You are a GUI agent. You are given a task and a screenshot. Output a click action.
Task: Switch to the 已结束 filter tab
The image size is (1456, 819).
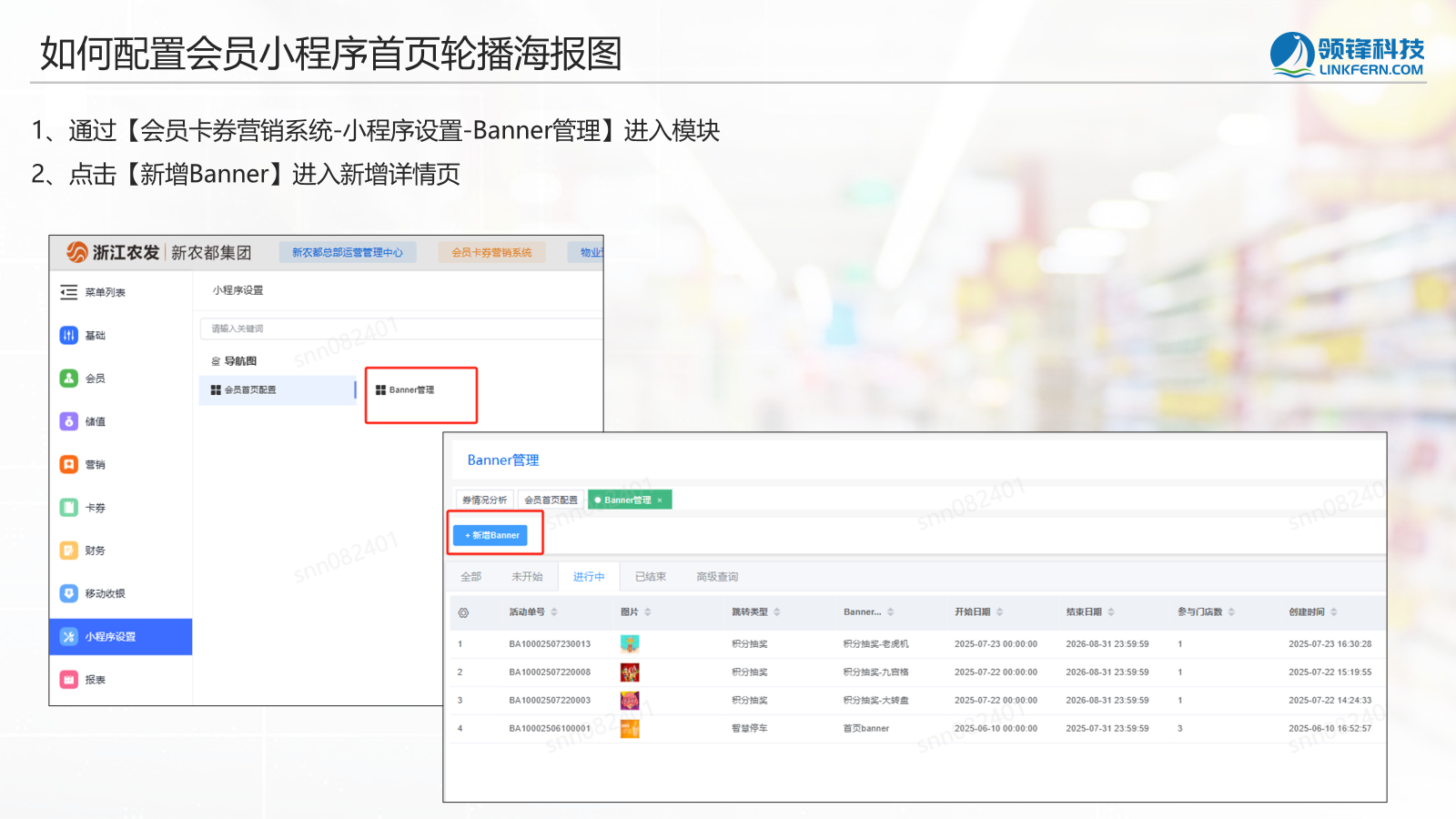coord(650,577)
